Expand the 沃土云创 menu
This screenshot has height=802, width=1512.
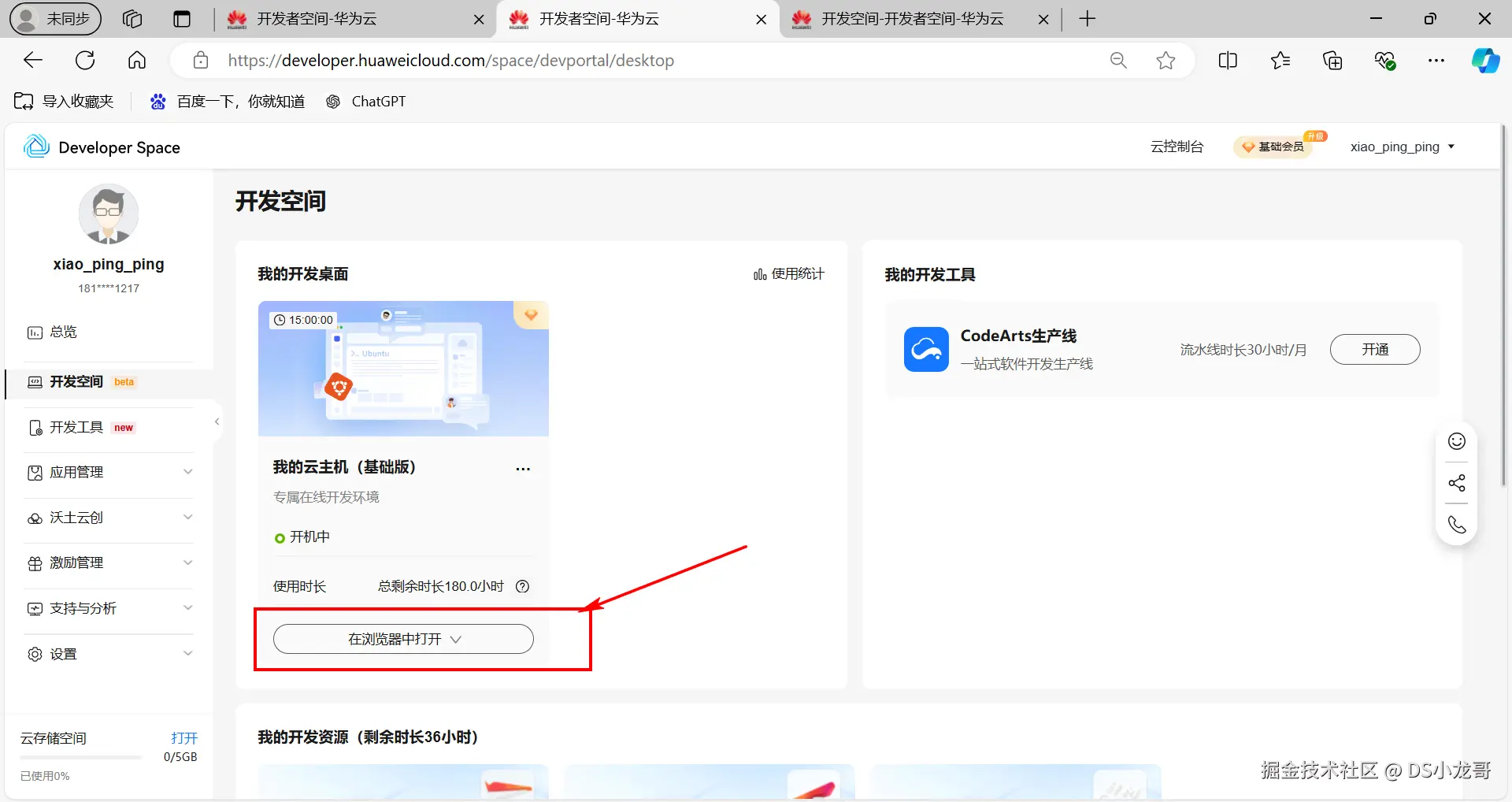pyautogui.click(x=109, y=518)
